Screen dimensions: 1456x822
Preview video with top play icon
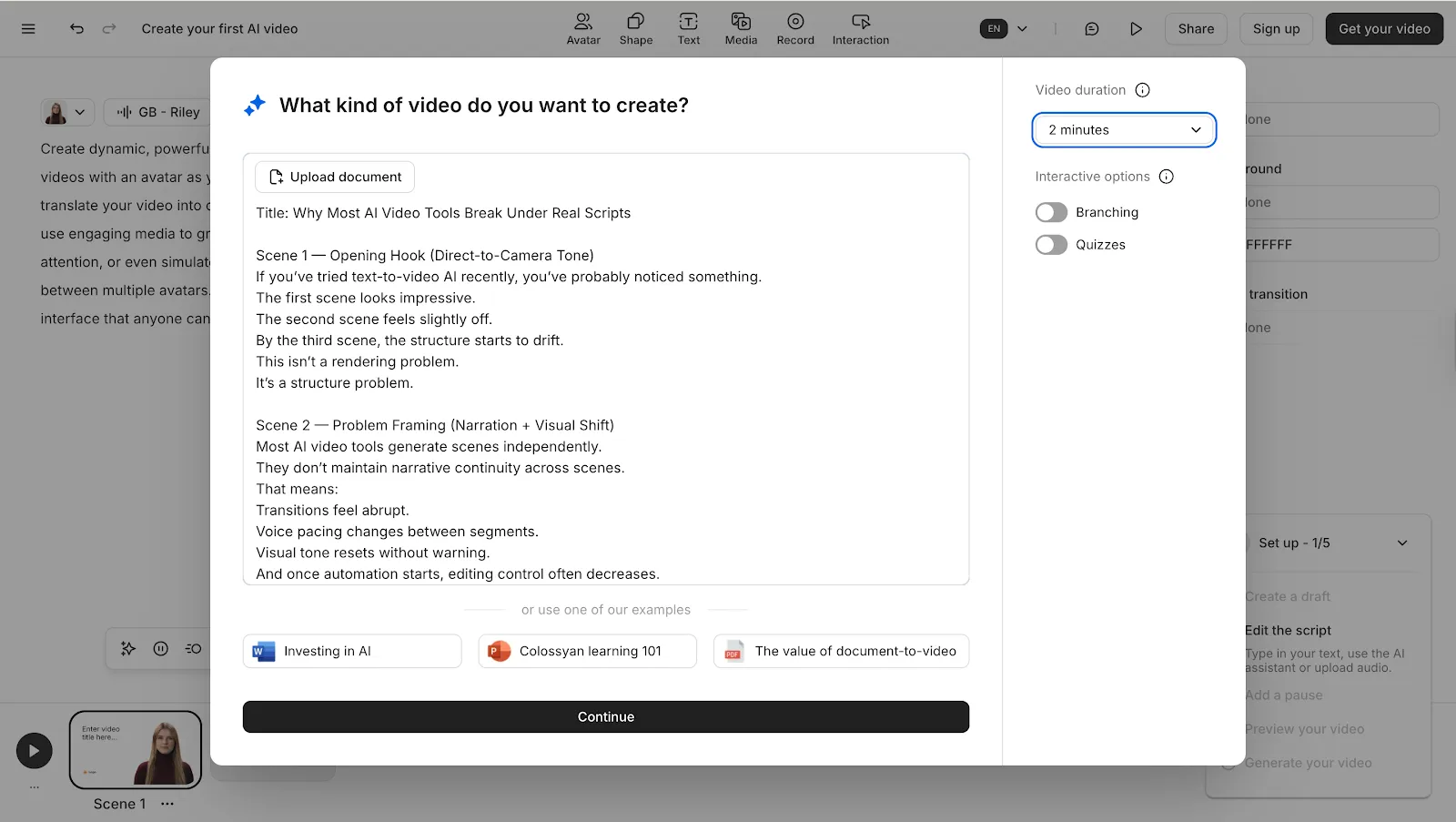point(1136,29)
